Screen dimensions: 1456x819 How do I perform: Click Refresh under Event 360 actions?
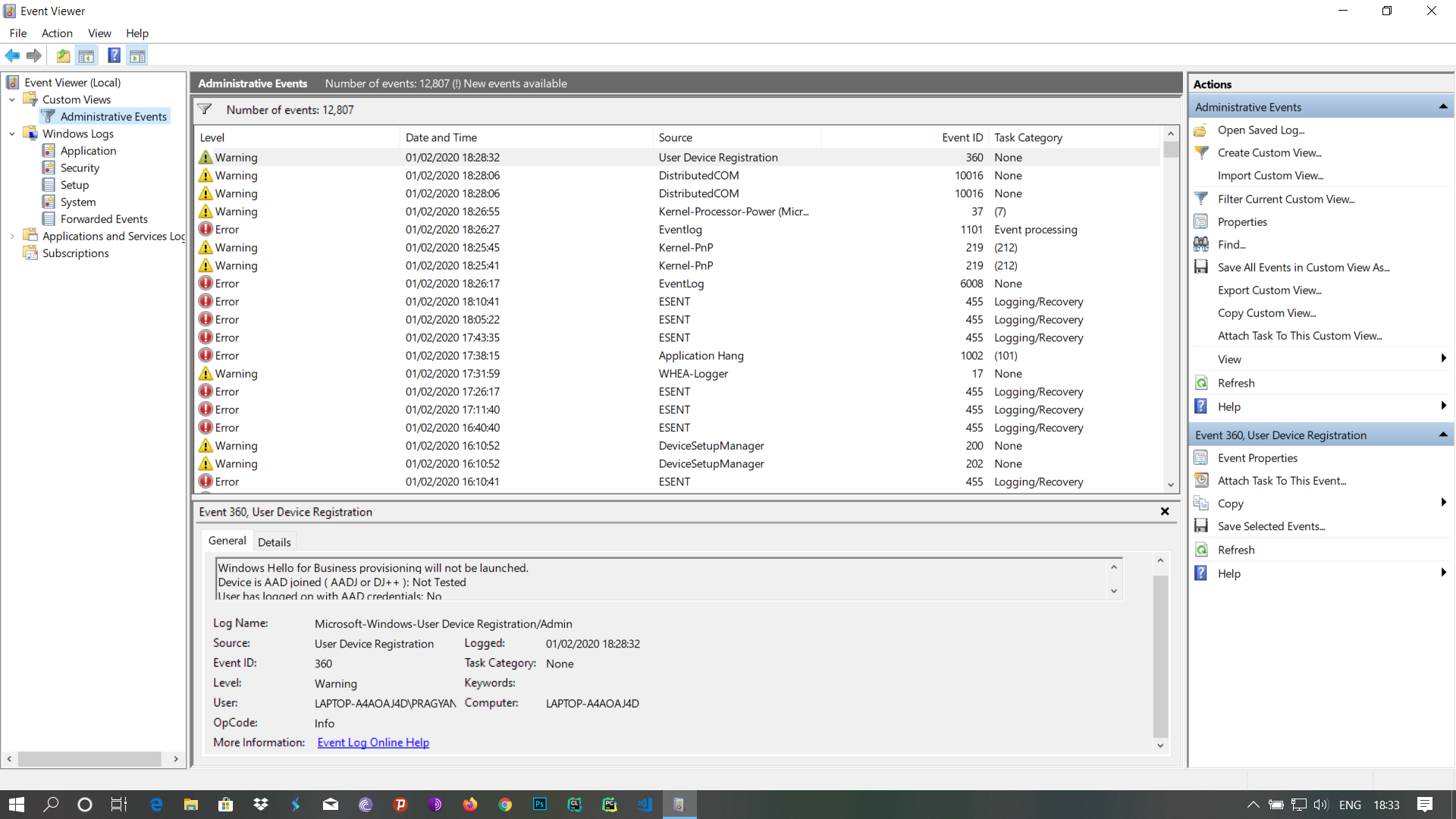tap(1236, 550)
